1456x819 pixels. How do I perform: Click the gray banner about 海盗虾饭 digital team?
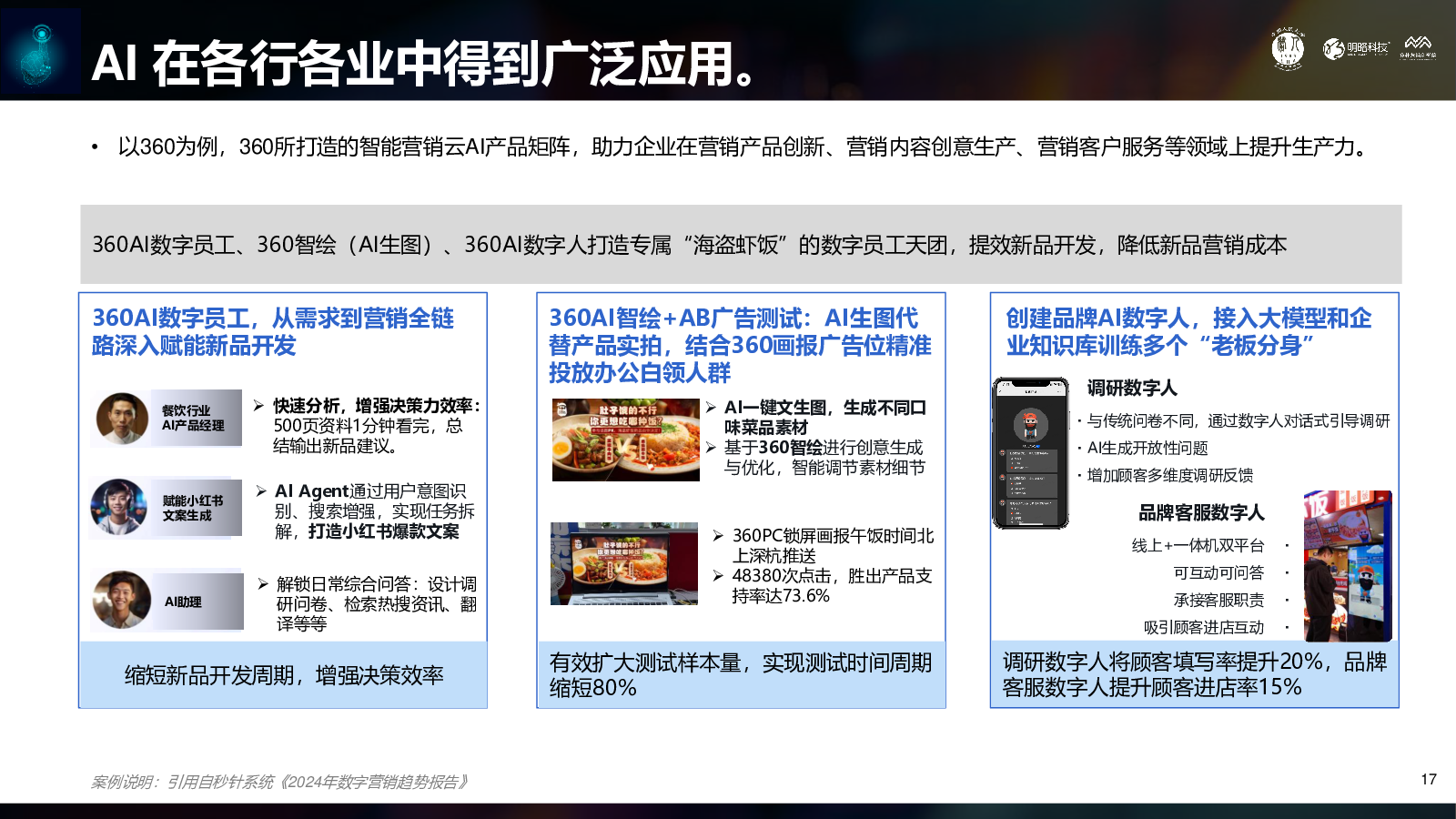click(741, 244)
